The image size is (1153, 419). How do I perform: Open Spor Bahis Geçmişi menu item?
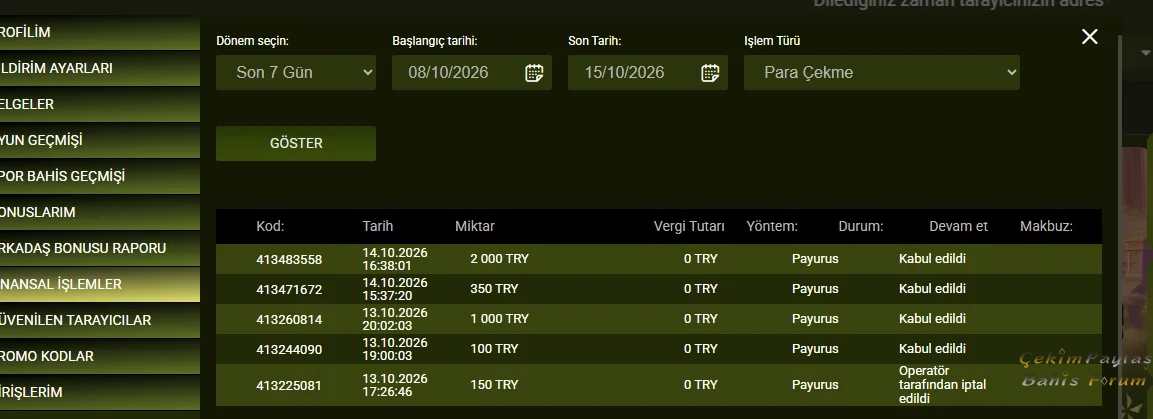coord(99,176)
